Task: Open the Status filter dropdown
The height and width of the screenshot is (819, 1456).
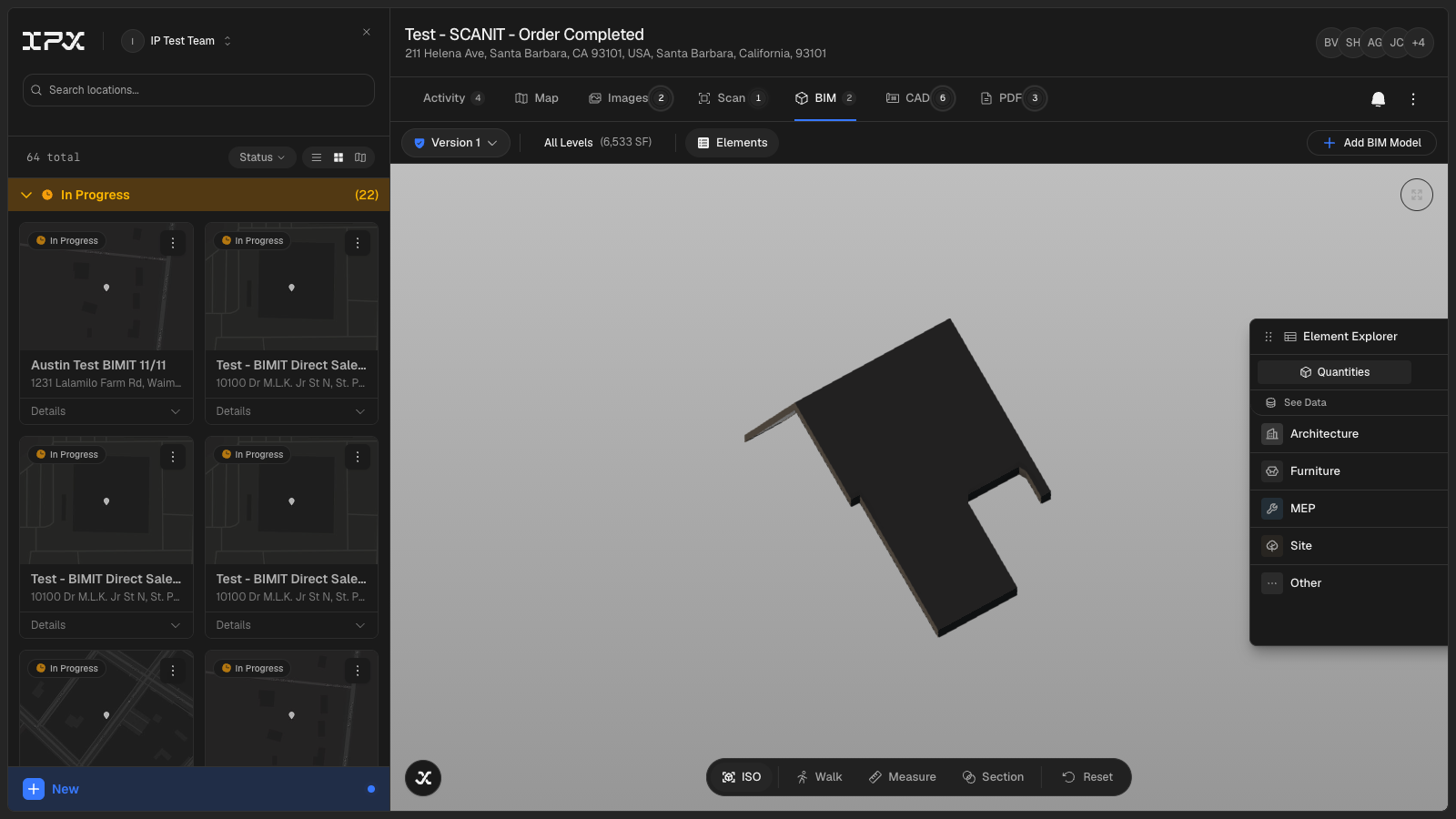Action: pos(262,157)
